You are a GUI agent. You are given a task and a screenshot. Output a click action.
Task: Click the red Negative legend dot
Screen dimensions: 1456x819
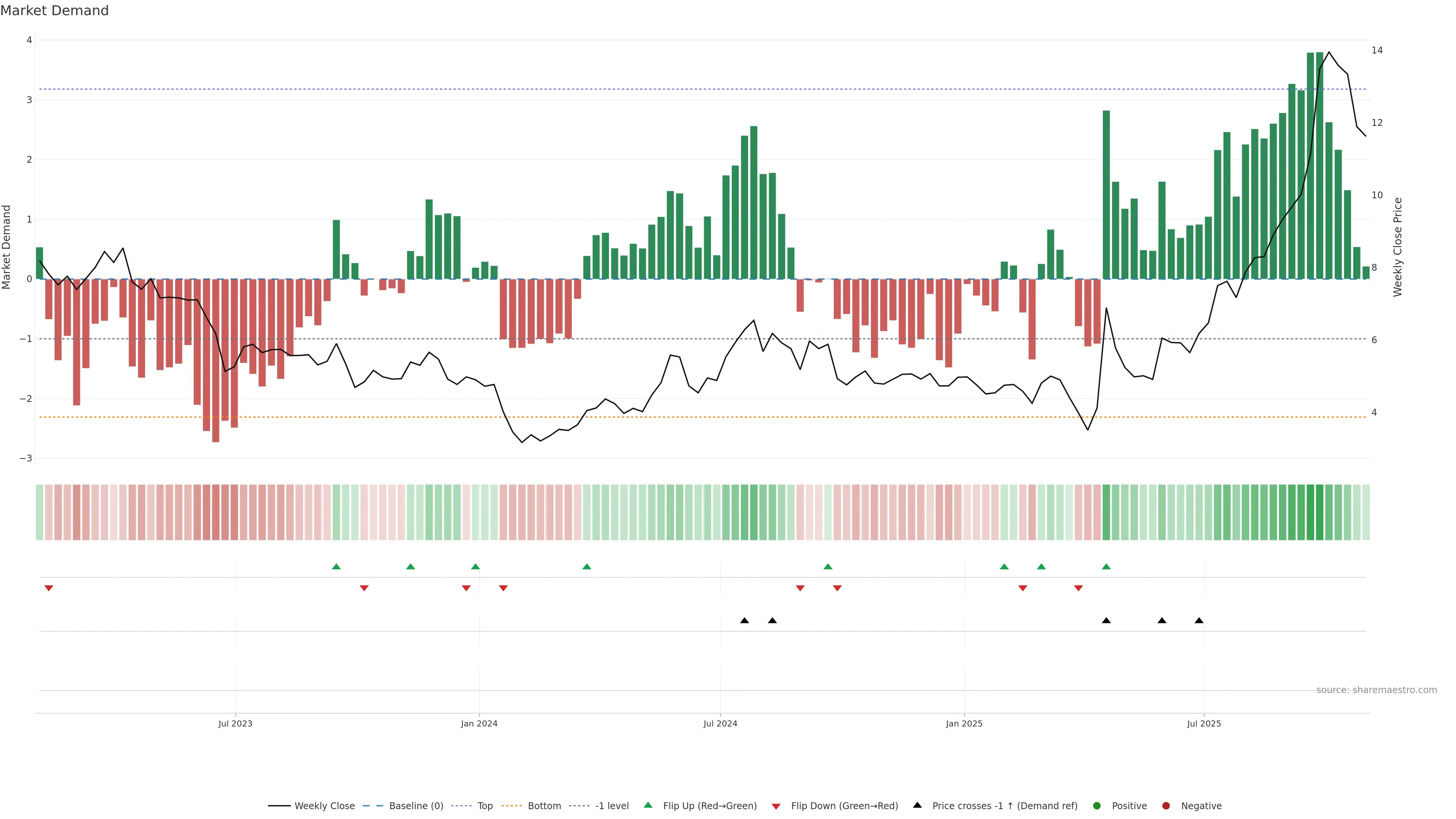click(x=1166, y=806)
